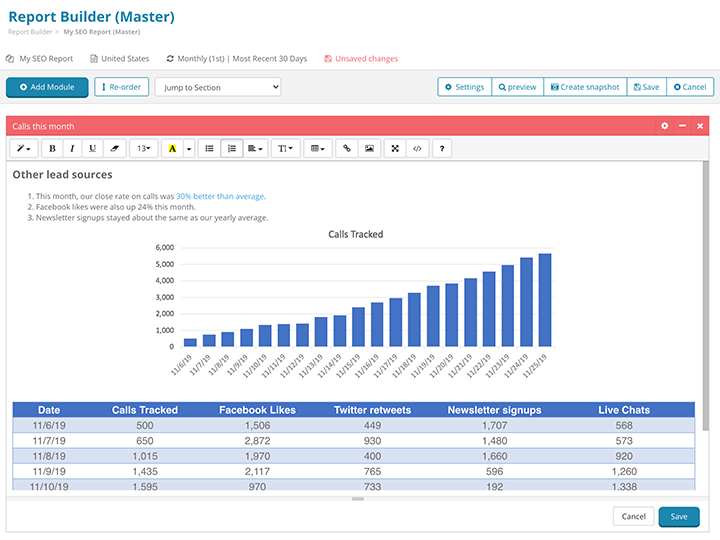Screen dimensions: 720x540
Task: Insert a picture using the image icon
Action: click(369, 148)
